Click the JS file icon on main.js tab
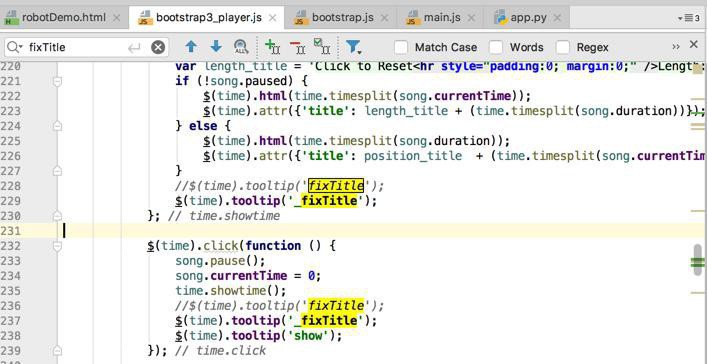Image resolution: width=707 pixels, height=364 pixels. (x=413, y=18)
